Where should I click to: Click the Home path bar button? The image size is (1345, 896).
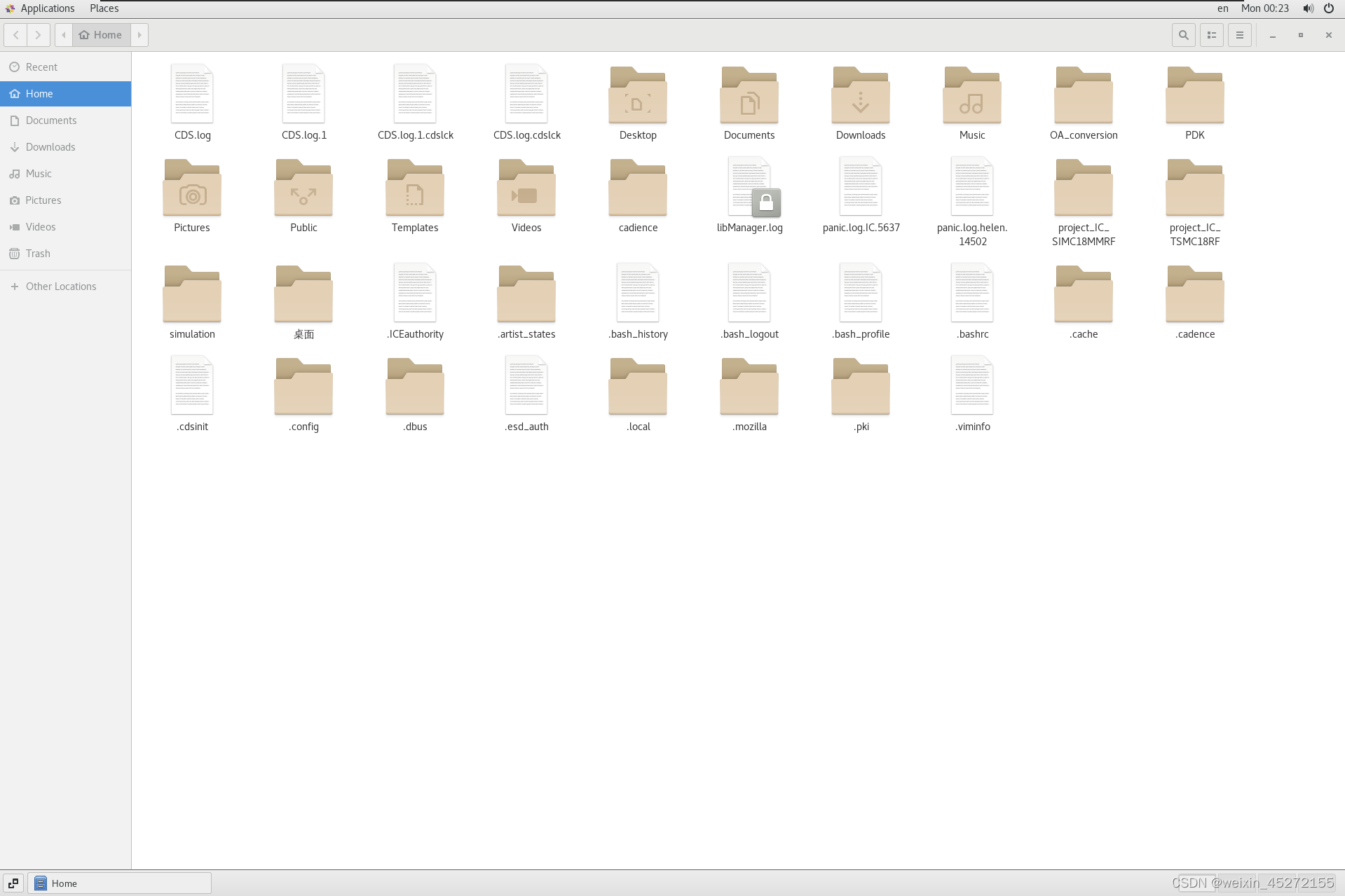[101, 35]
